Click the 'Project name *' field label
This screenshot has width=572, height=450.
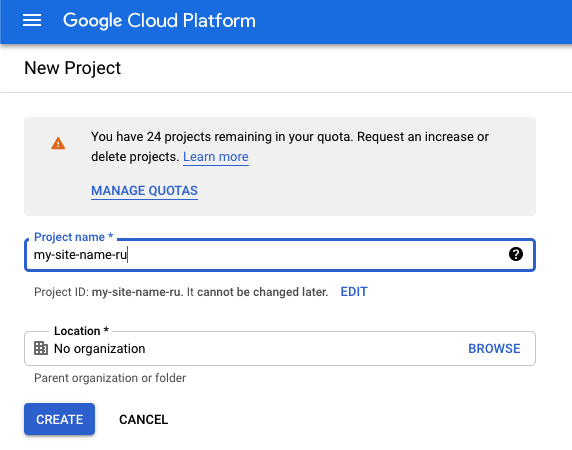(73, 237)
